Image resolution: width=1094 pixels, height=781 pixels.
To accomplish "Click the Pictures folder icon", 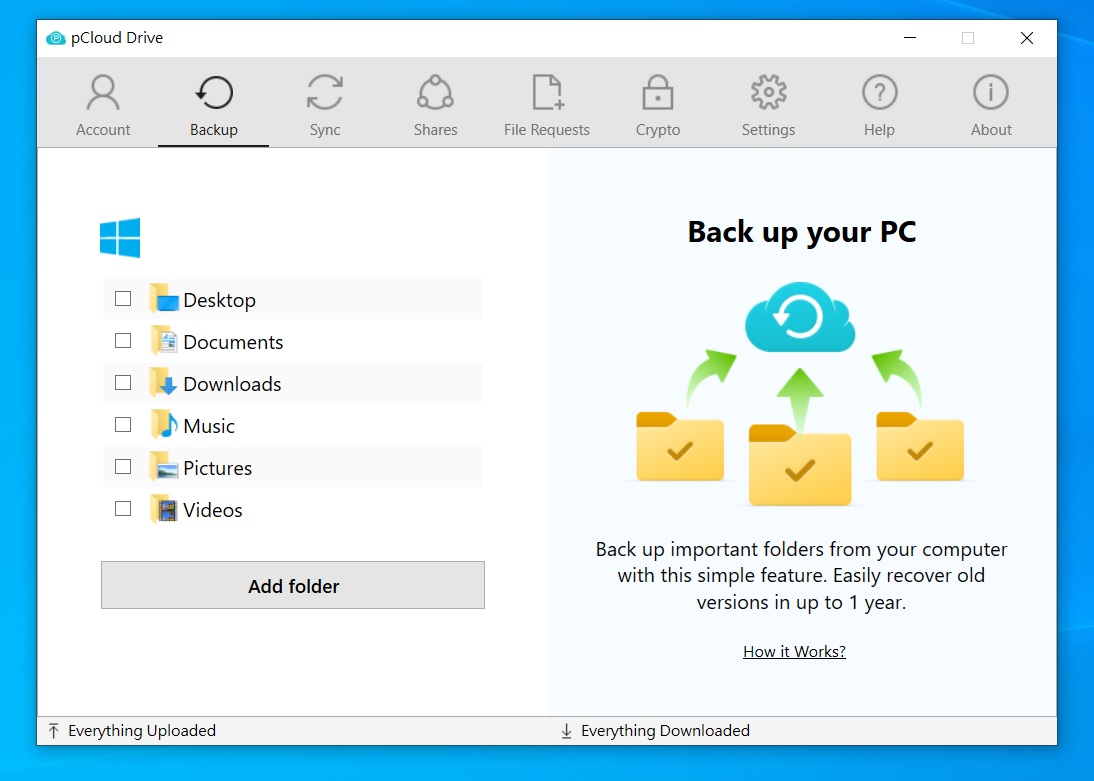I will point(164,466).
